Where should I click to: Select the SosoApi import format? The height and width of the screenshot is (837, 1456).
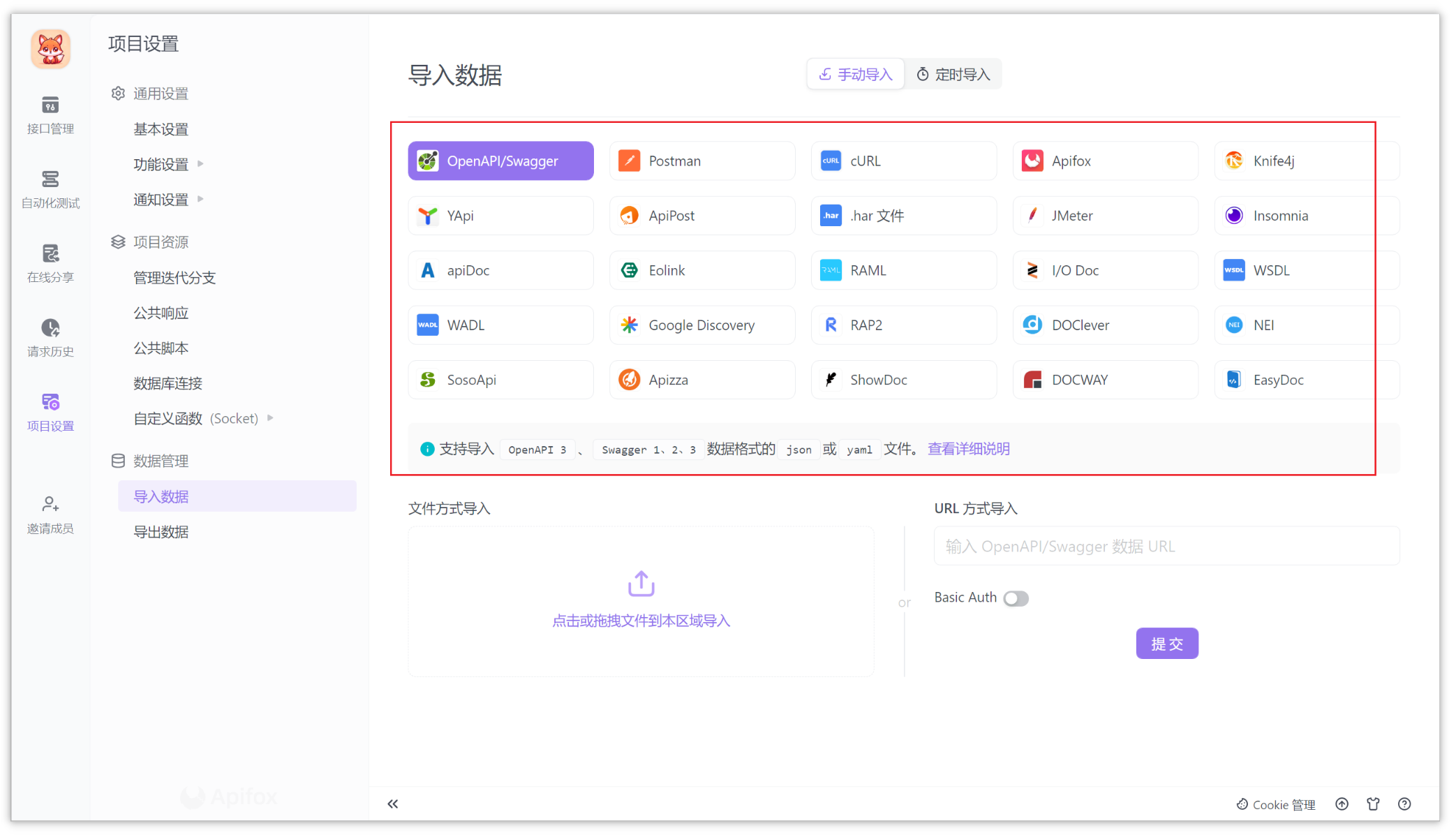pos(500,380)
